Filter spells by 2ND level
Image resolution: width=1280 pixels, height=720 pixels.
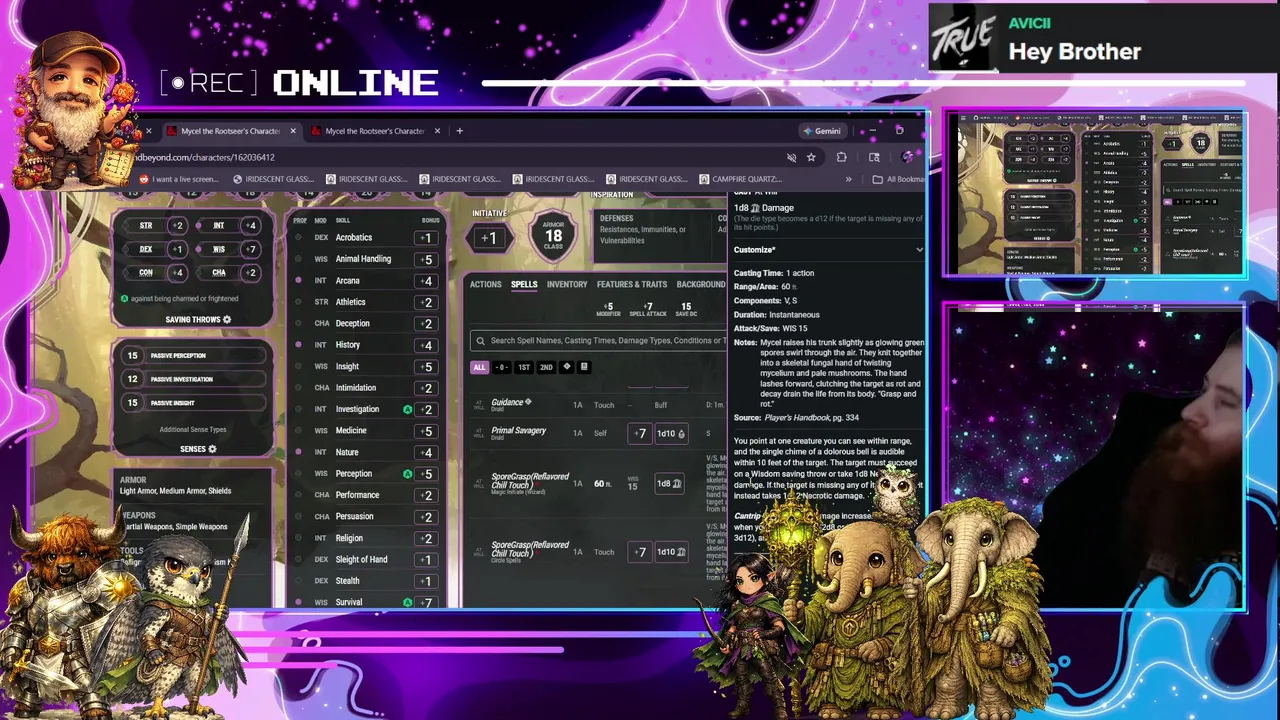546,367
